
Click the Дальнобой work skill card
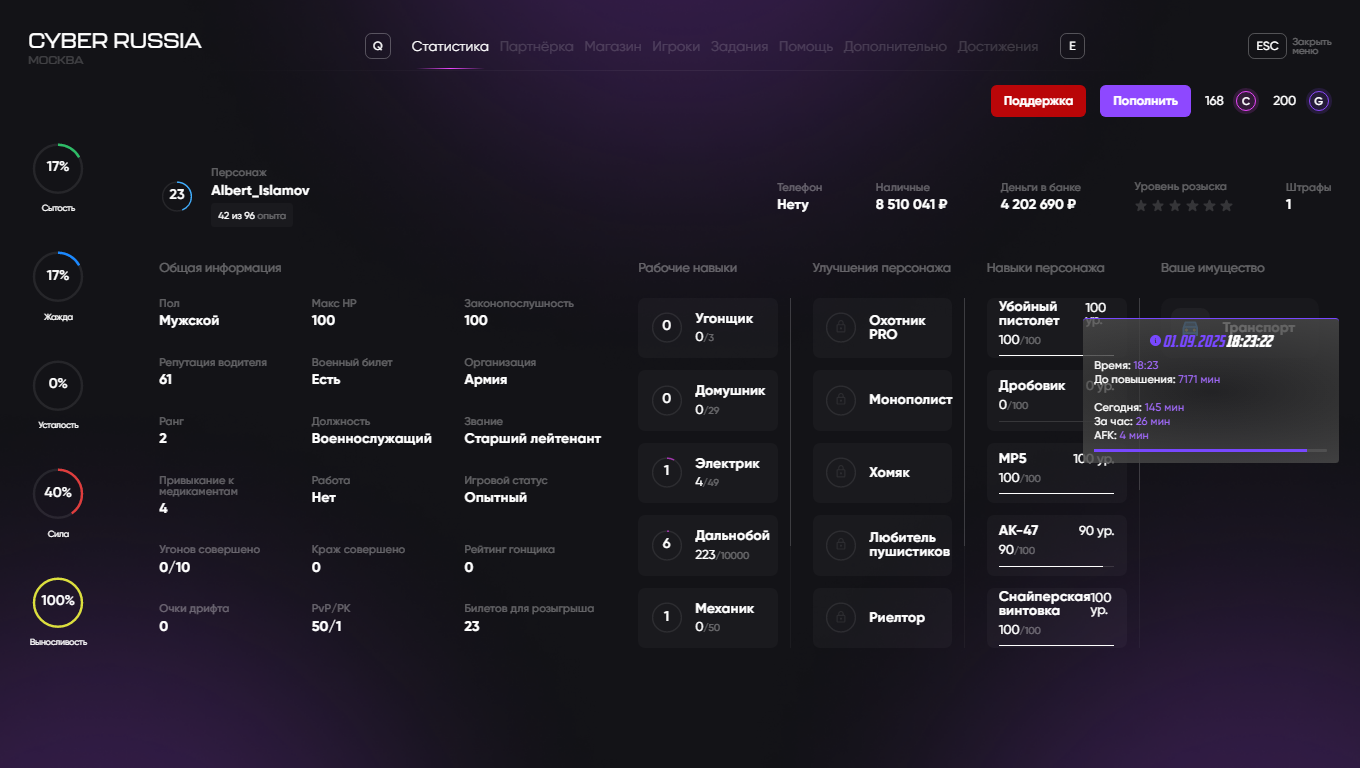(708, 545)
